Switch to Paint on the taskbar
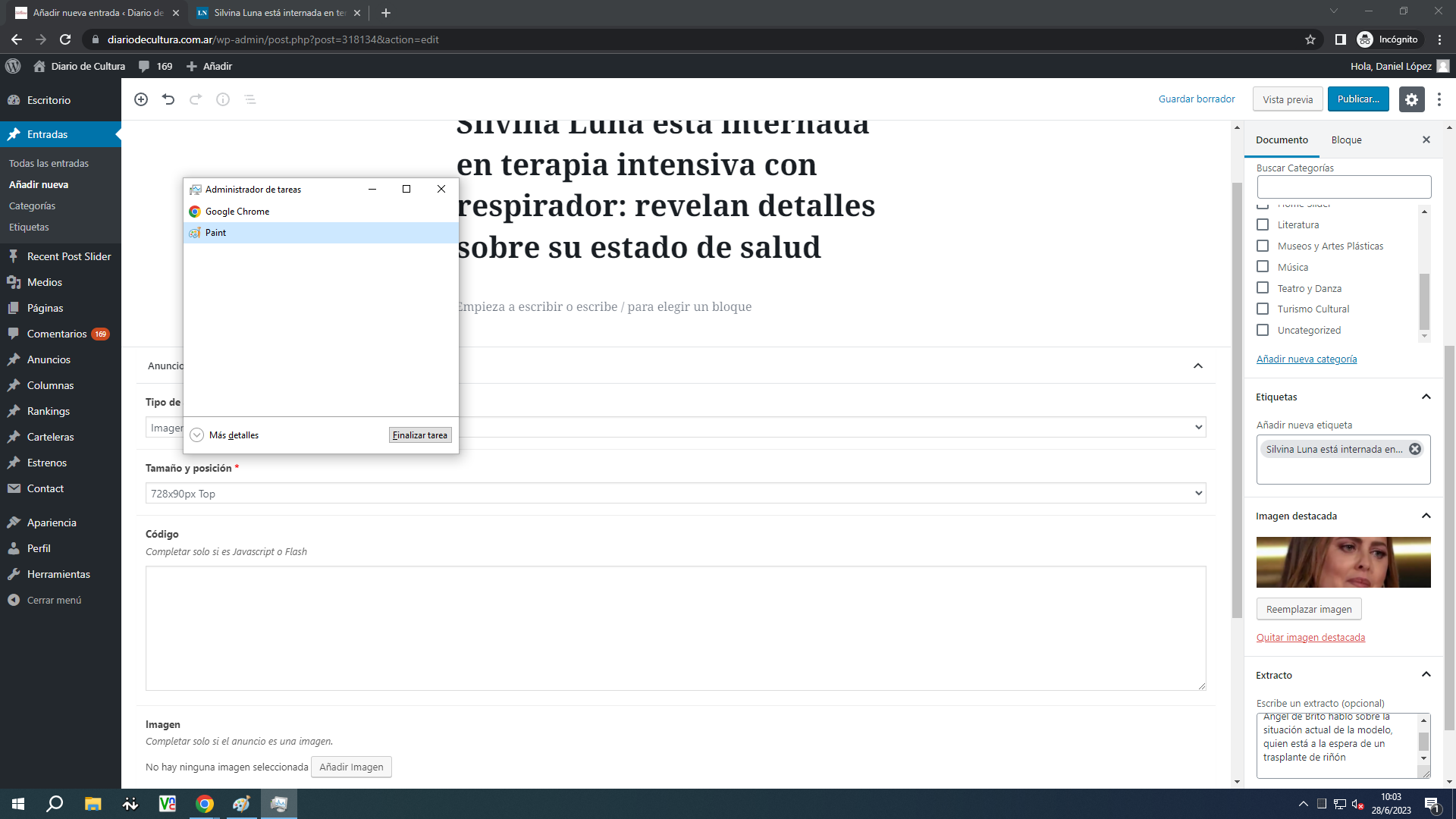 (x=242, y=804)
